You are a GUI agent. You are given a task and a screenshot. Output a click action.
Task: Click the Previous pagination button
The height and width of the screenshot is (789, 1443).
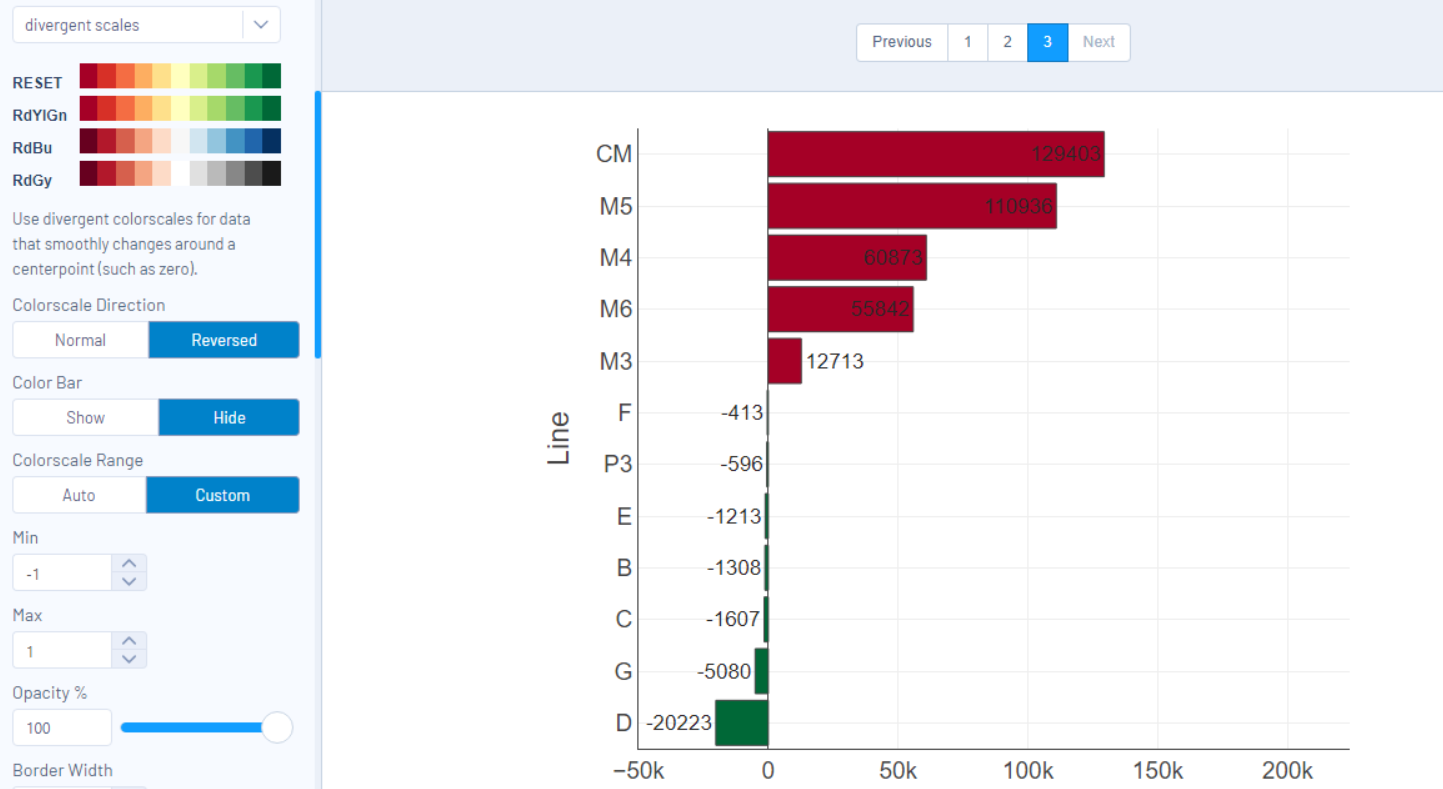tap(901, 42)
